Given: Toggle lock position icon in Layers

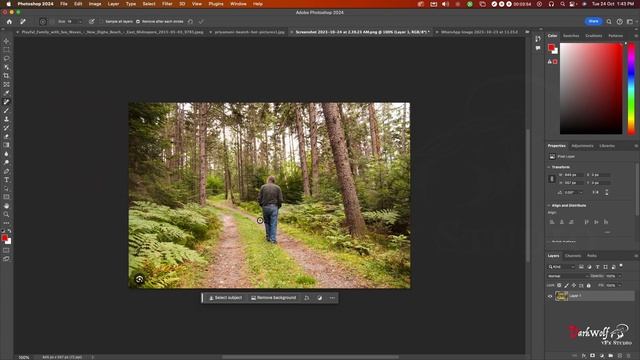Looking at the screenshot, I should point(574,285).
